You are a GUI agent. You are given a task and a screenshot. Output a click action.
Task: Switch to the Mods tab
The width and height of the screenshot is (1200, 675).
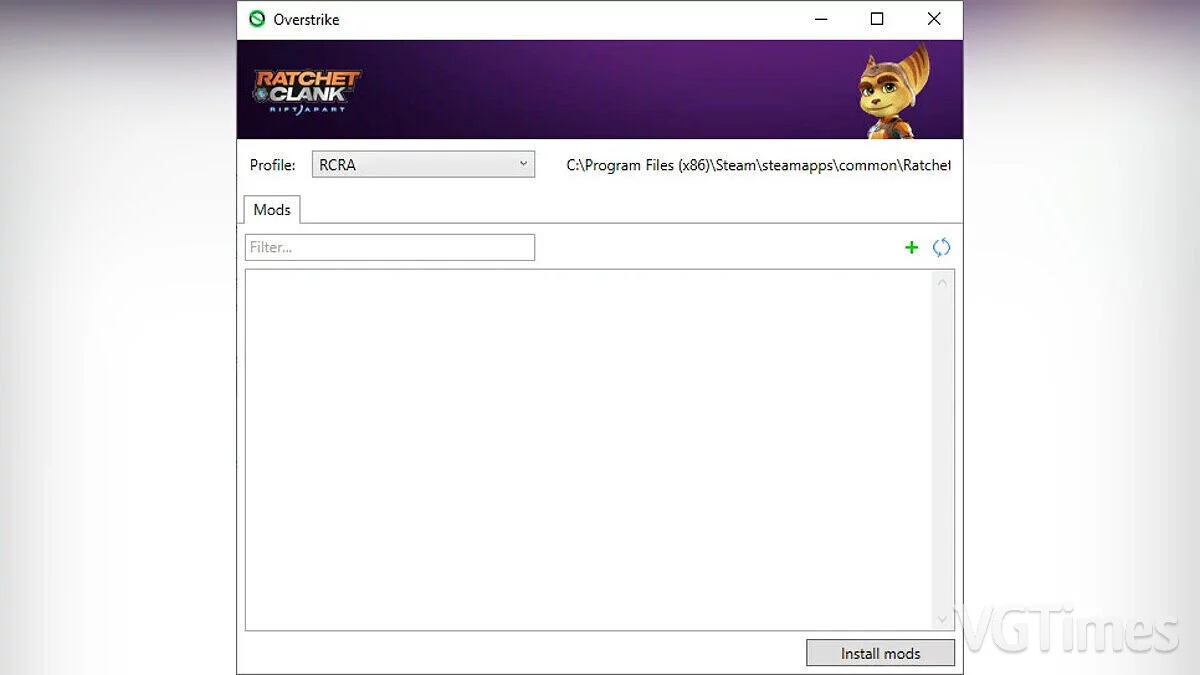coord(272,209)
